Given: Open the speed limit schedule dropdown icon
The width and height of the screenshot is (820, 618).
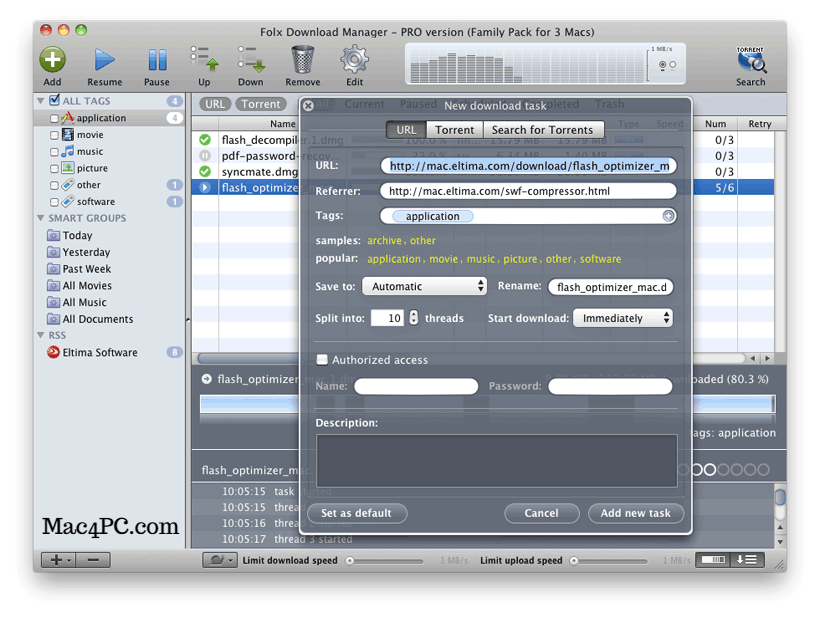Looking at the screenshot, I should [220, 560].
